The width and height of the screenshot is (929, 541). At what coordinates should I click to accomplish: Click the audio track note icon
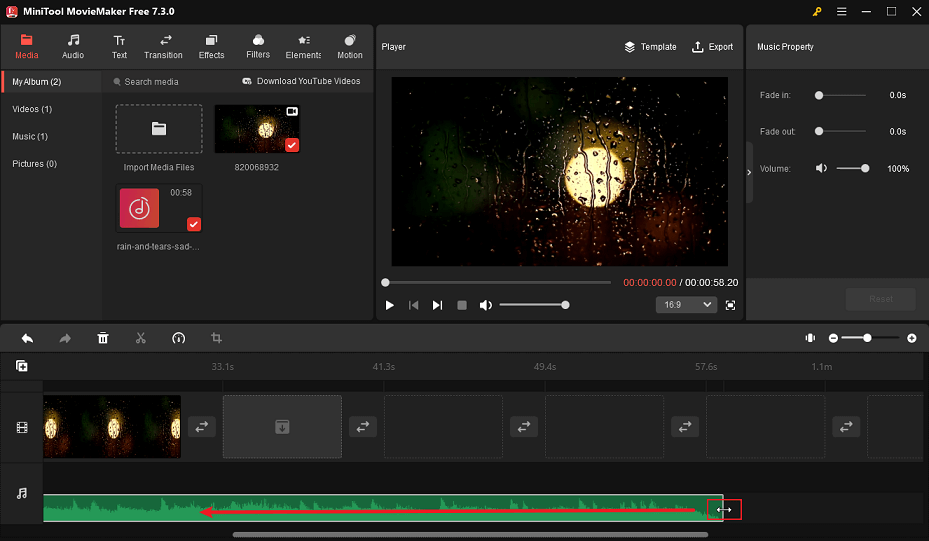click(22, 493)
